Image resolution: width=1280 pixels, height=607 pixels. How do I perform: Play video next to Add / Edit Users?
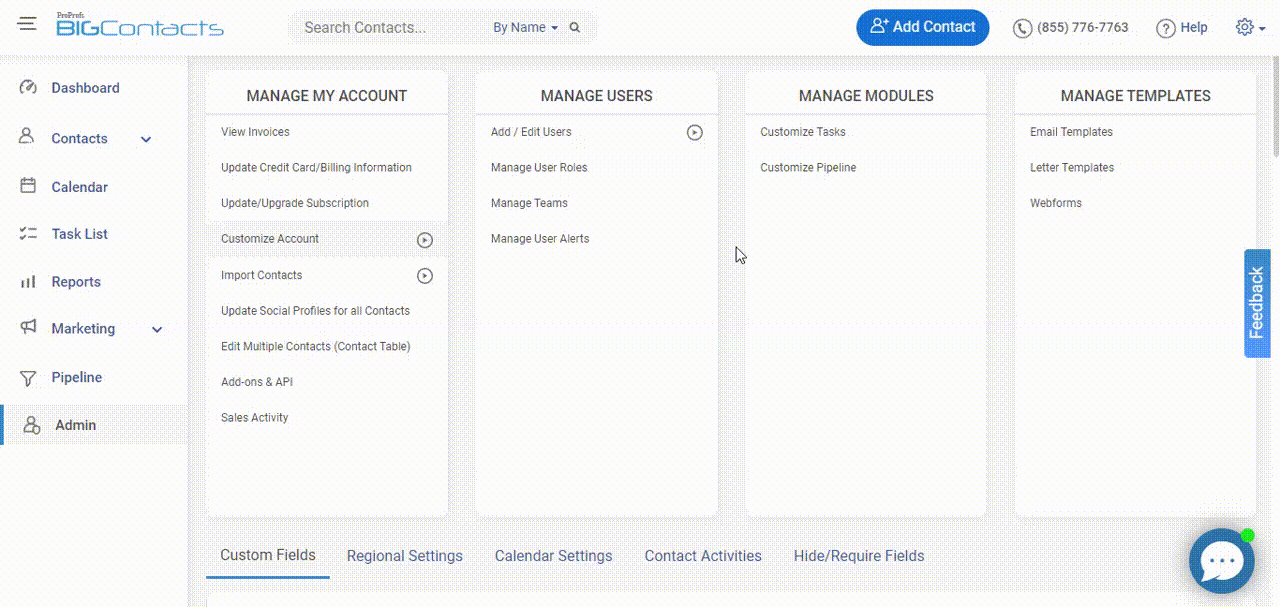tap(695, 132)
